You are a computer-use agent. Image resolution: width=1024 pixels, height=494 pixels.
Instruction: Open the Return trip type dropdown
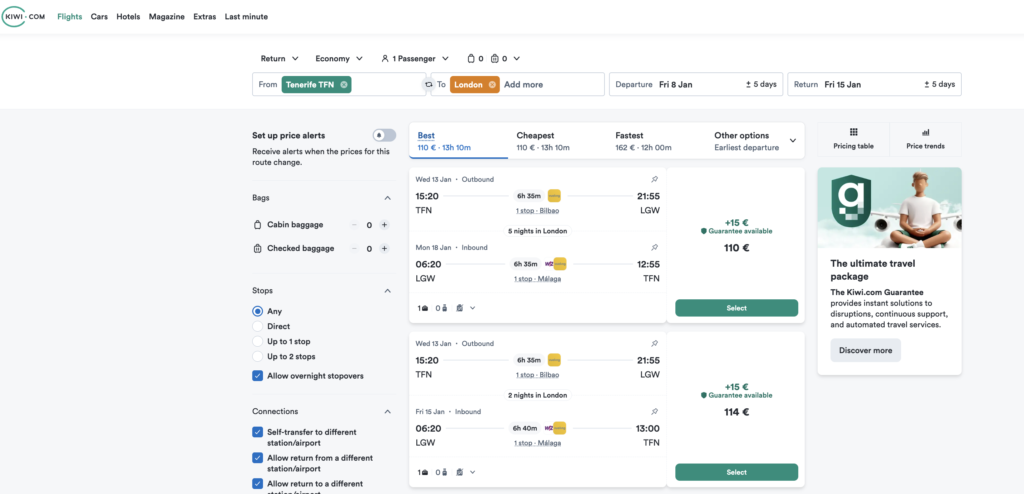tap(279, 58)
